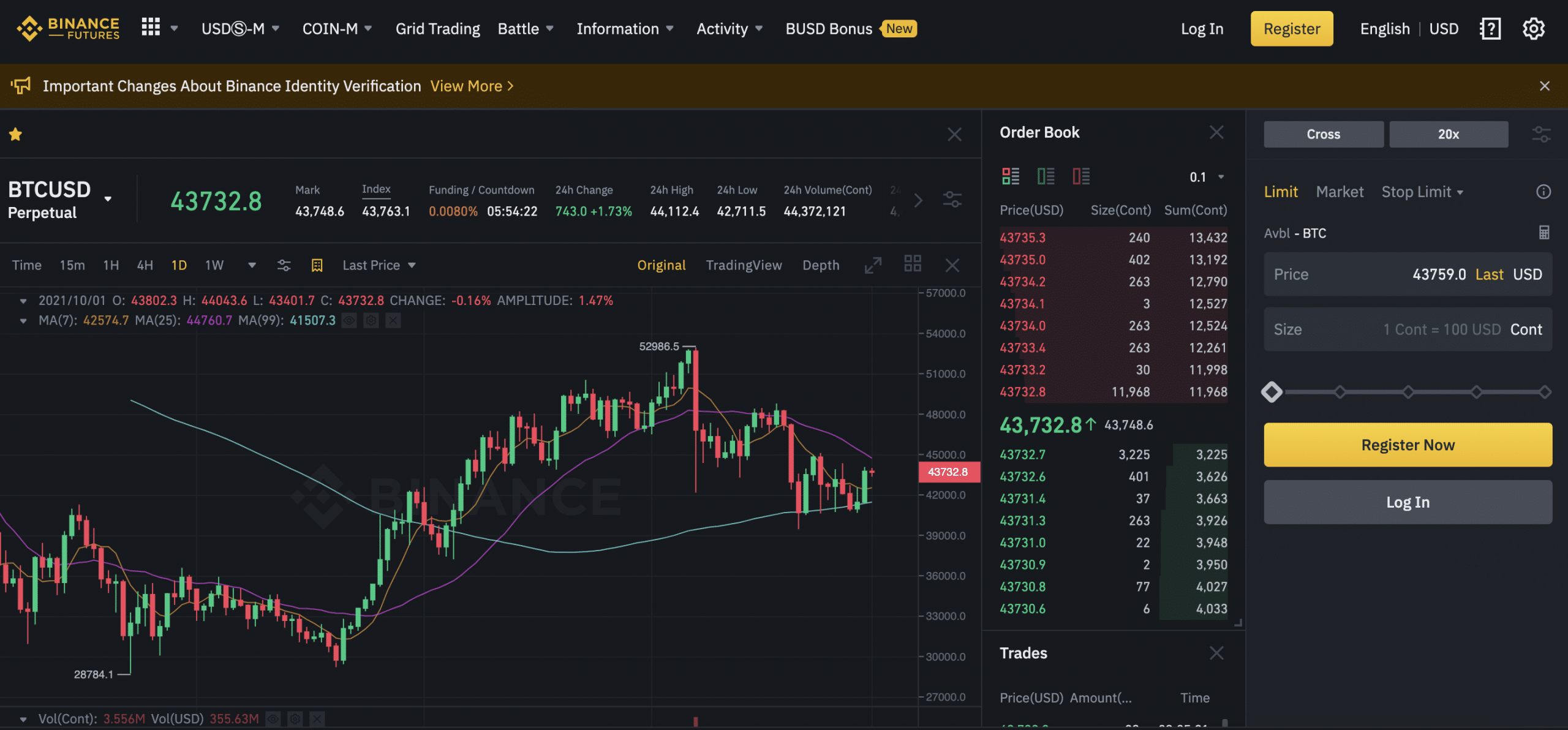Open the apps grid menu icon
Image resolution: width=1568 pixels, height=730 pixels.
(x=151, y=27)
